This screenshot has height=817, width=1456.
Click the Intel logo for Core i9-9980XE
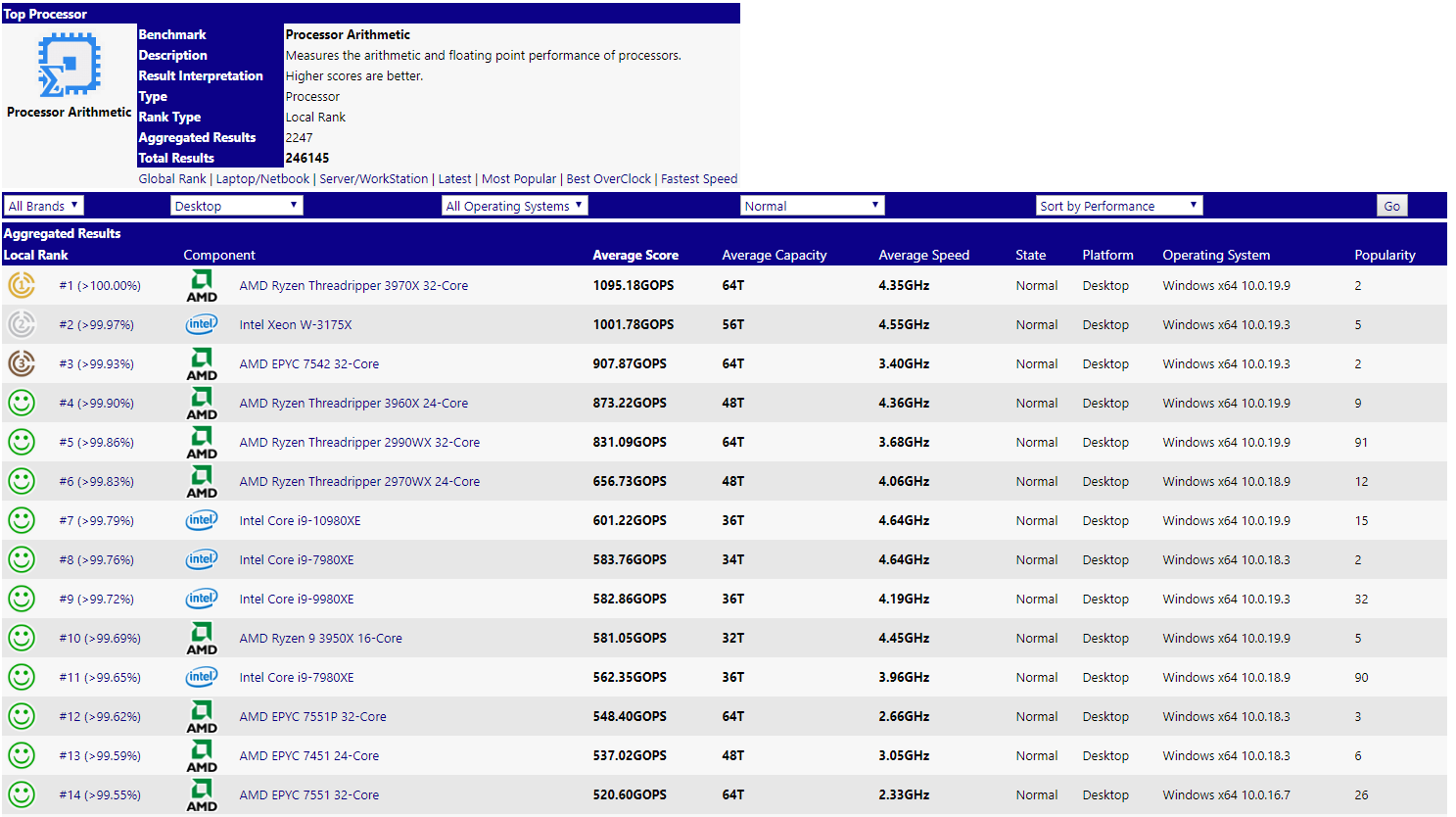(x=202, y=599)
